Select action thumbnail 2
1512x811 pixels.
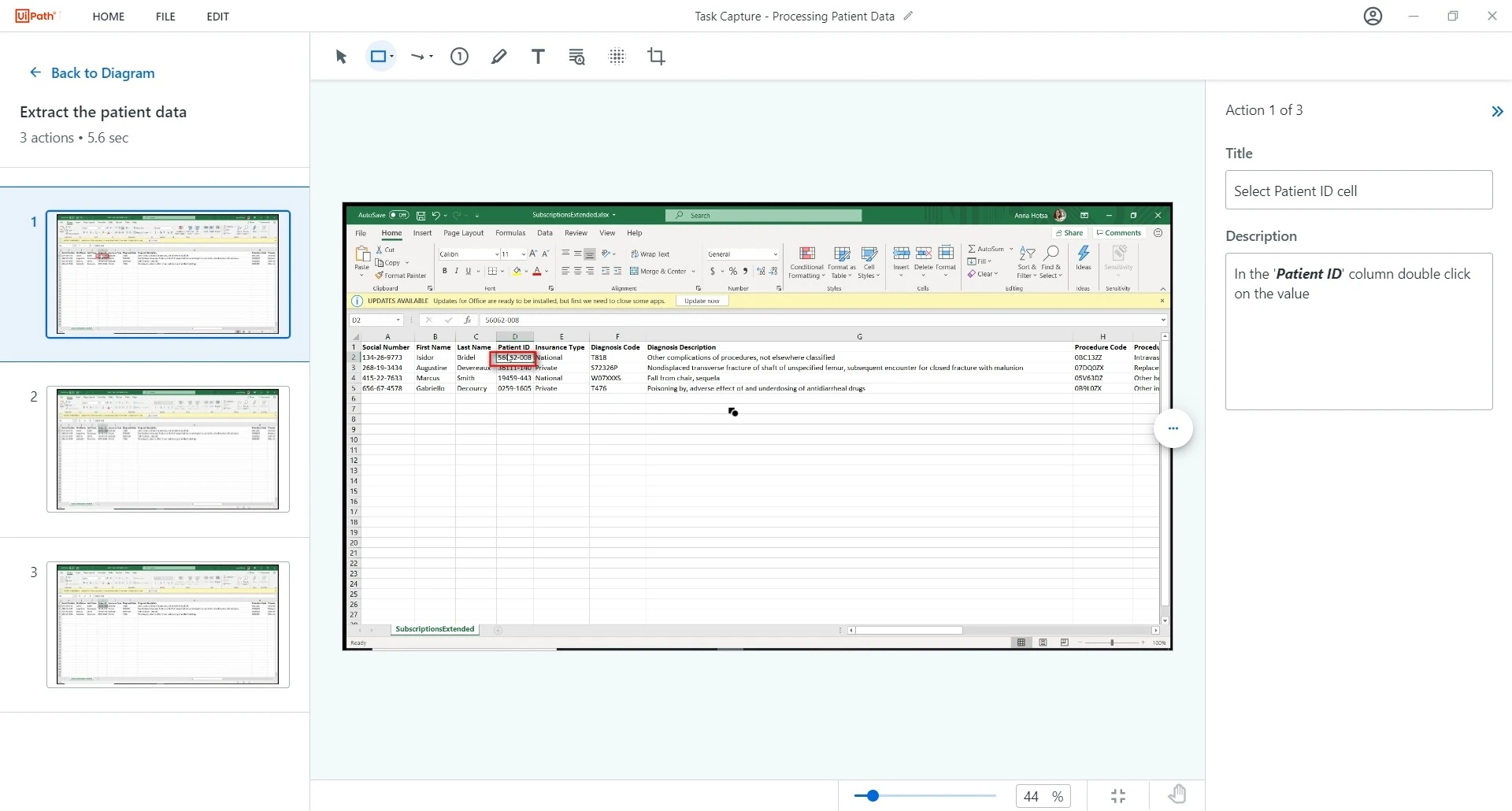click(168, 449)
